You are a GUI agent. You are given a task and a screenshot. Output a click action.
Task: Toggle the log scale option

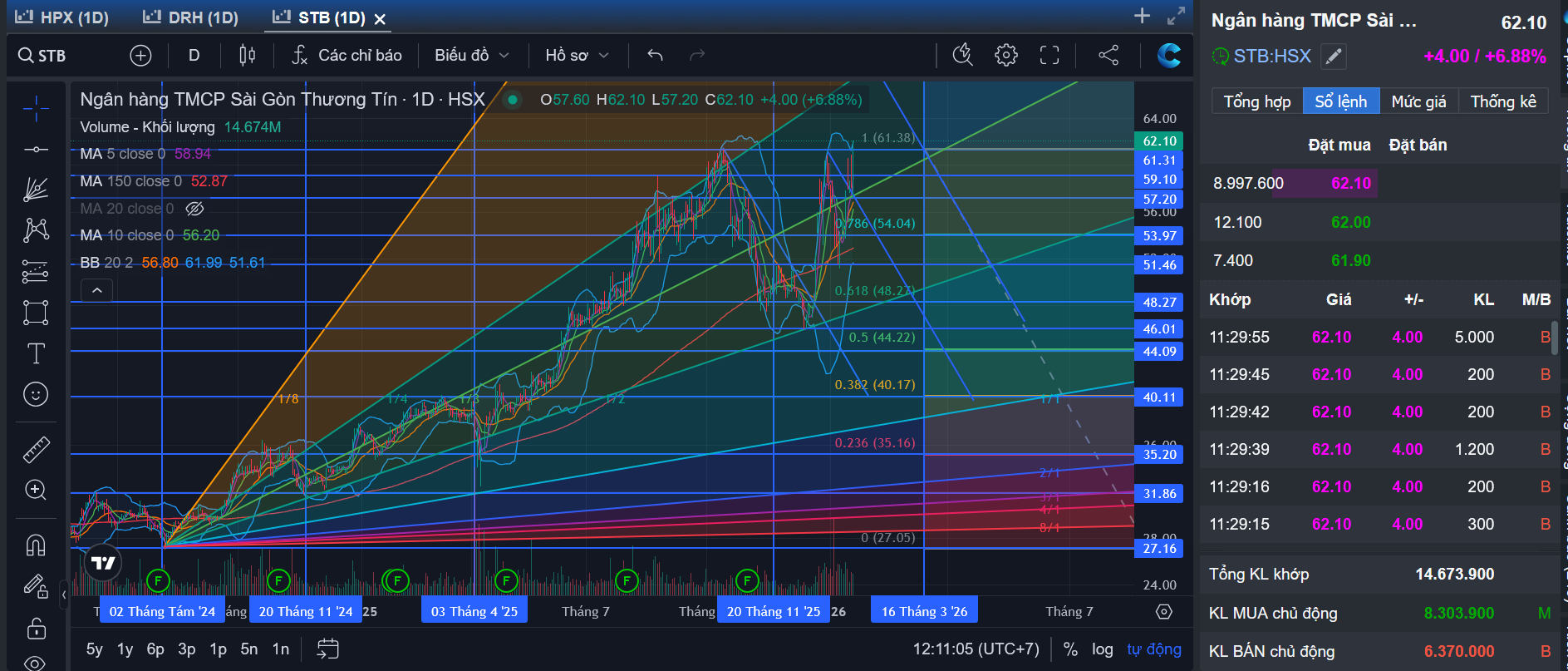(x=1103, y=649)
